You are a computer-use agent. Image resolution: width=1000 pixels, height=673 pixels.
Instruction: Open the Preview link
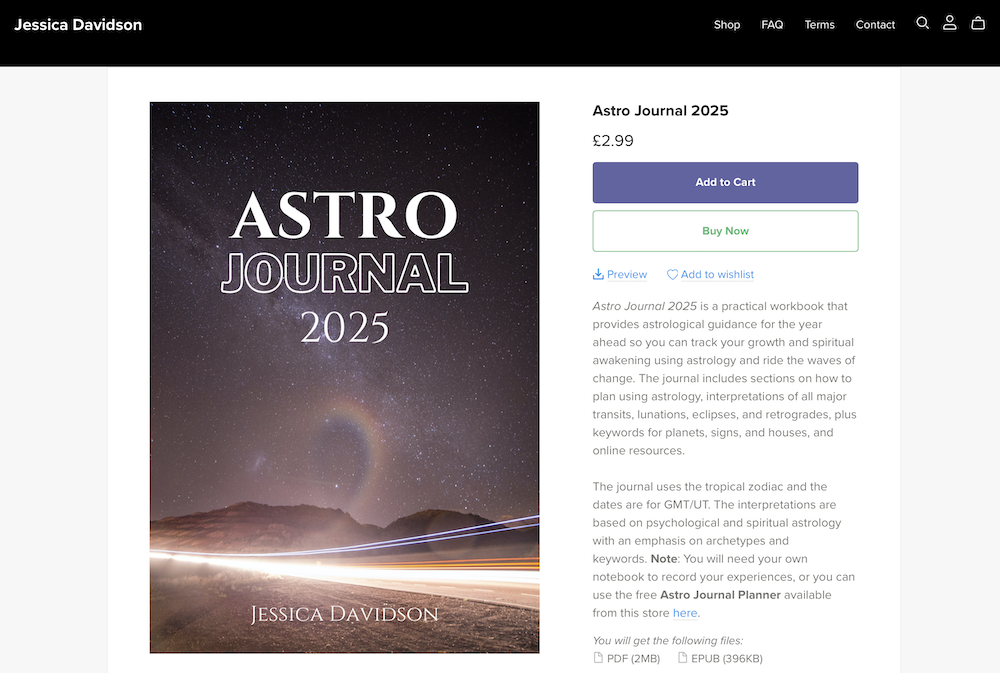[x=625, y=273]
